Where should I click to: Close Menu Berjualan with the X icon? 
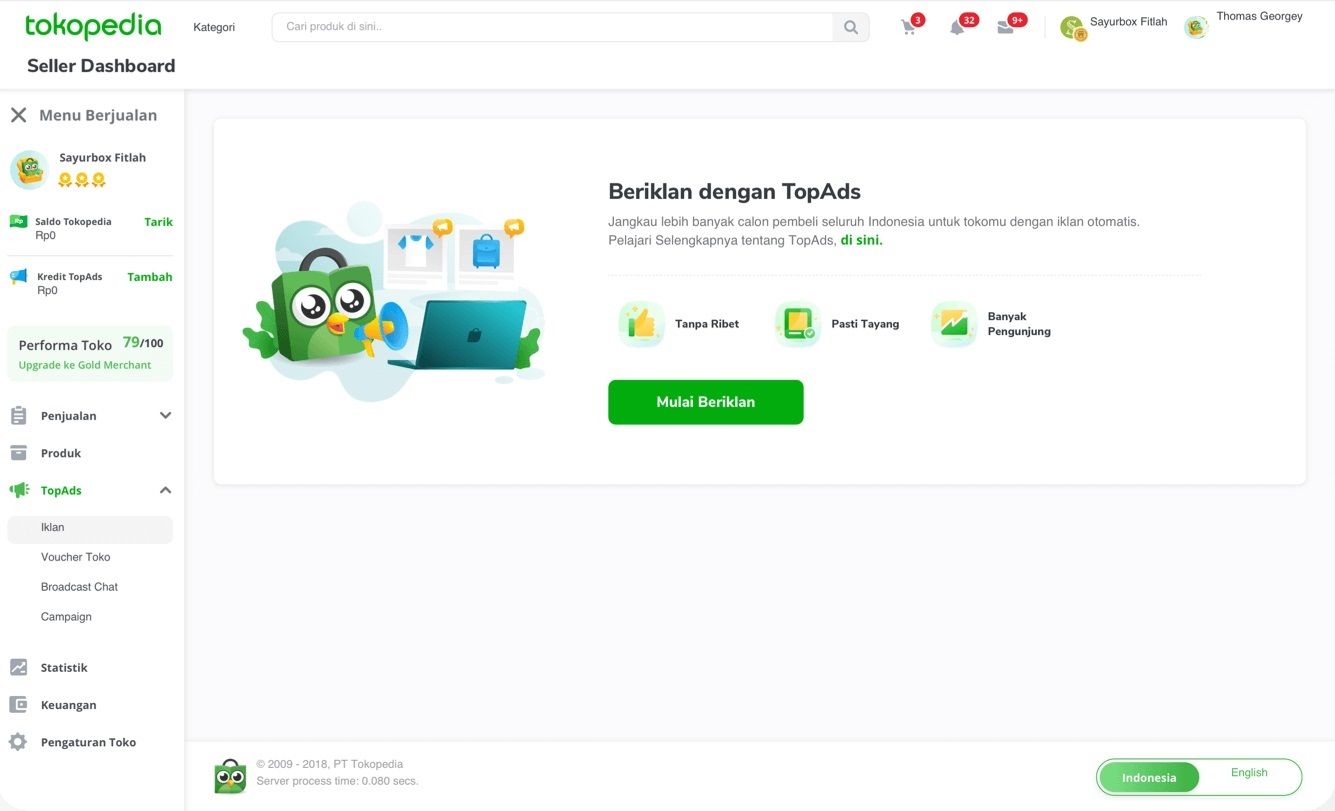pyautogui.click(x=18, y=115)
